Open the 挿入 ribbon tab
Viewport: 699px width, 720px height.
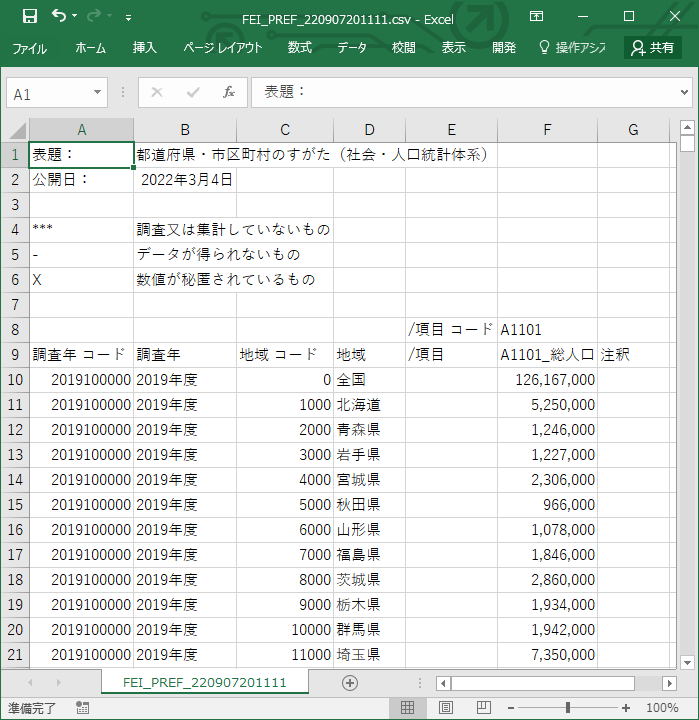145,48
